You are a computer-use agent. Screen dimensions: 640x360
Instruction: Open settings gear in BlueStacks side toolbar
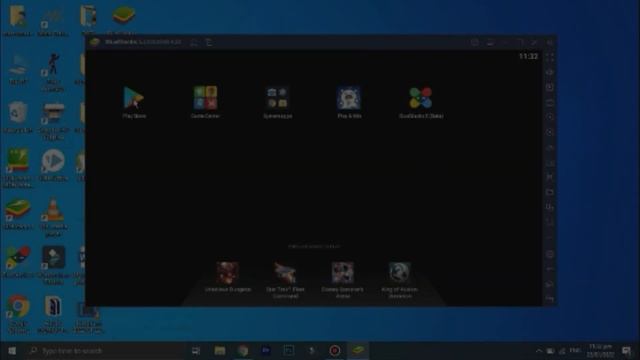[550, 254]
